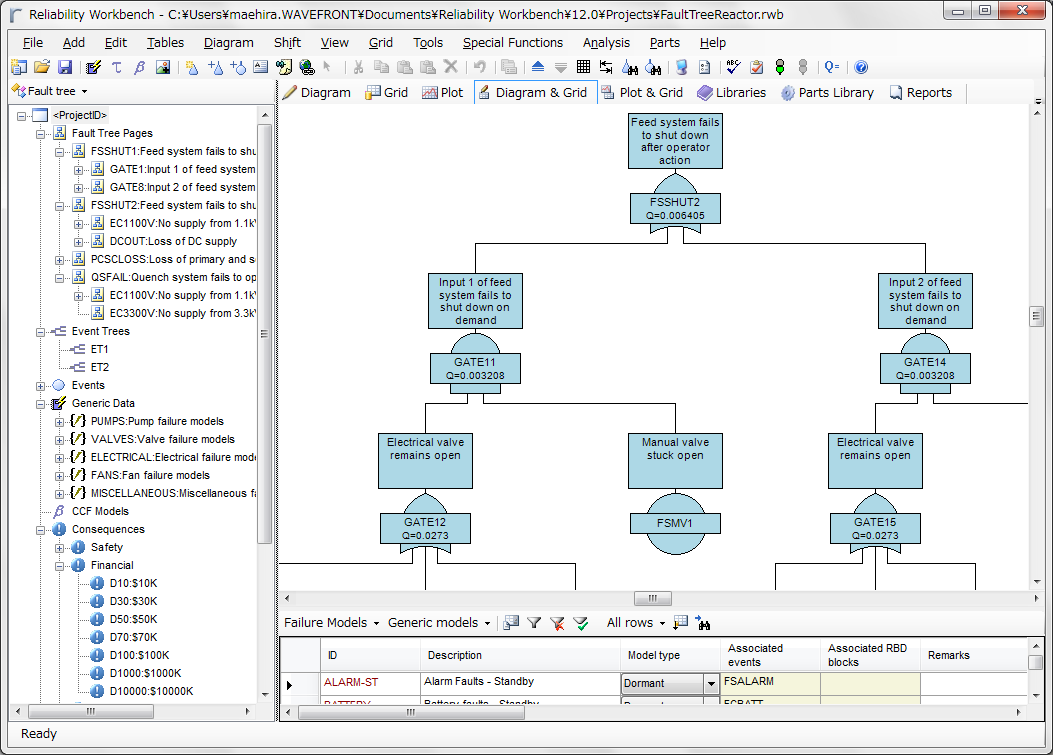Collapse the Financial consequences node
The height and width of the screenshot is (755, 1053).
click(x=60, y=566)
